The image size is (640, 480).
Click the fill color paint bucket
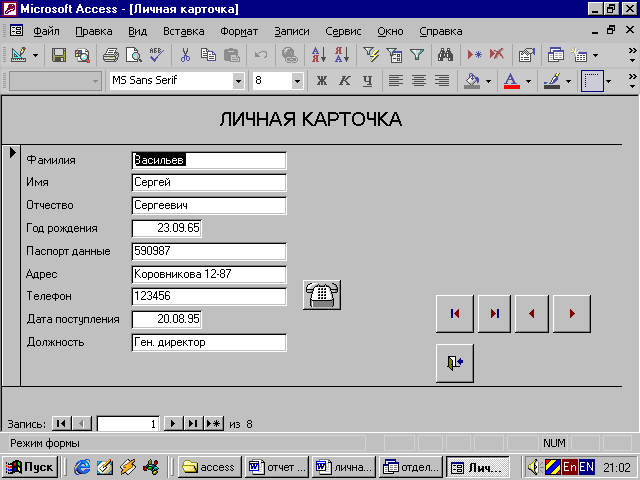[473, 81]
